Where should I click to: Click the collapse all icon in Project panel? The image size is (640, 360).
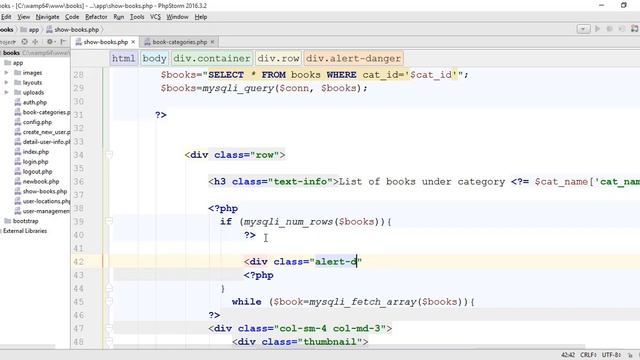pyautogui.click(x=35, y=42)
